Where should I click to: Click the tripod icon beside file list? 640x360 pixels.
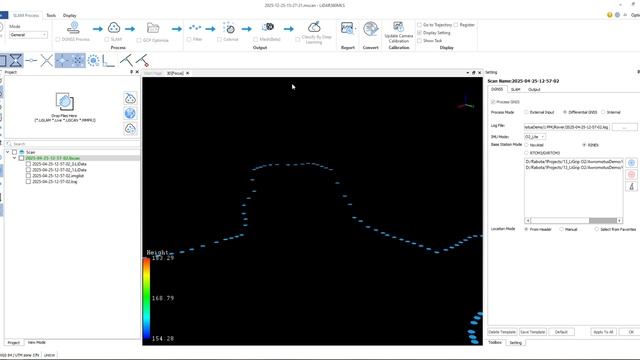tap(631, 187)
